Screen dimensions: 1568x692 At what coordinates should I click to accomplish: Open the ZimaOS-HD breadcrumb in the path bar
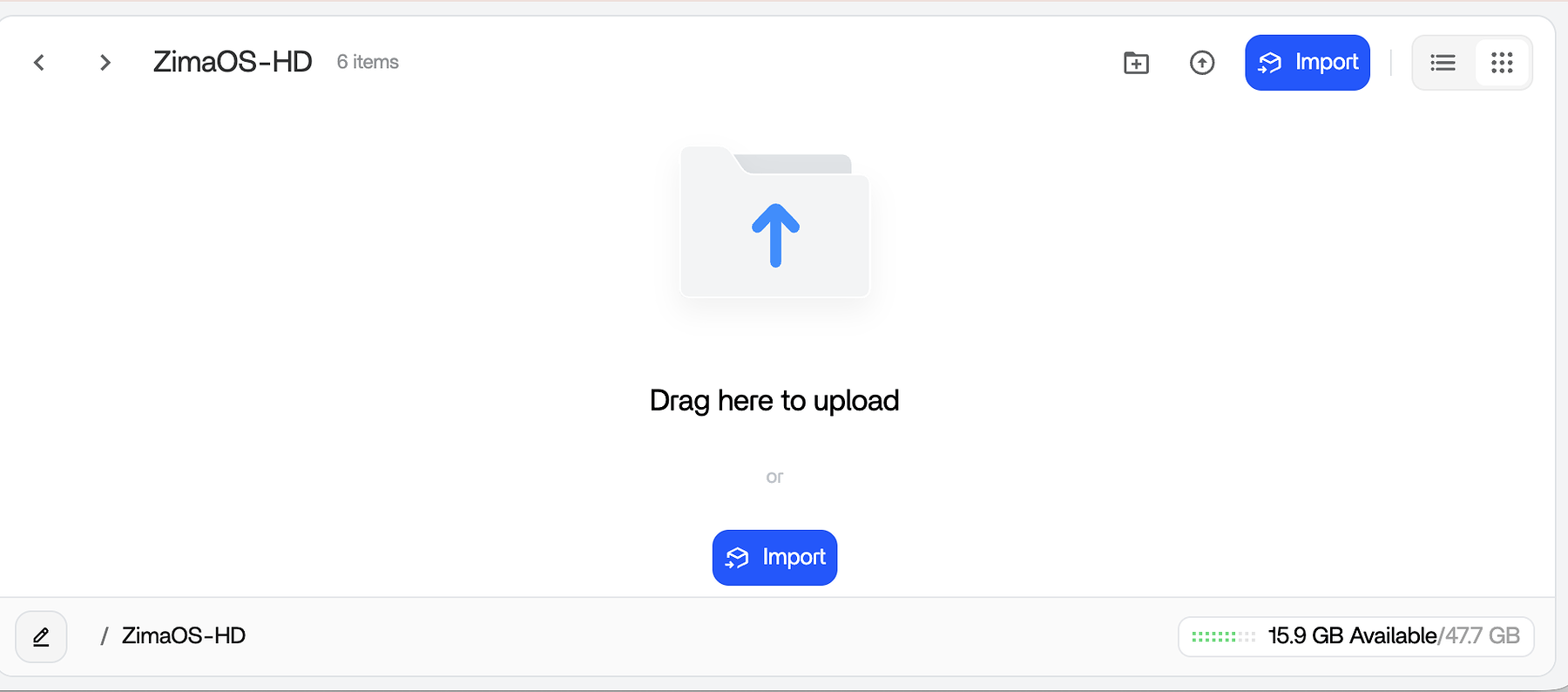[x=184, y=636]
